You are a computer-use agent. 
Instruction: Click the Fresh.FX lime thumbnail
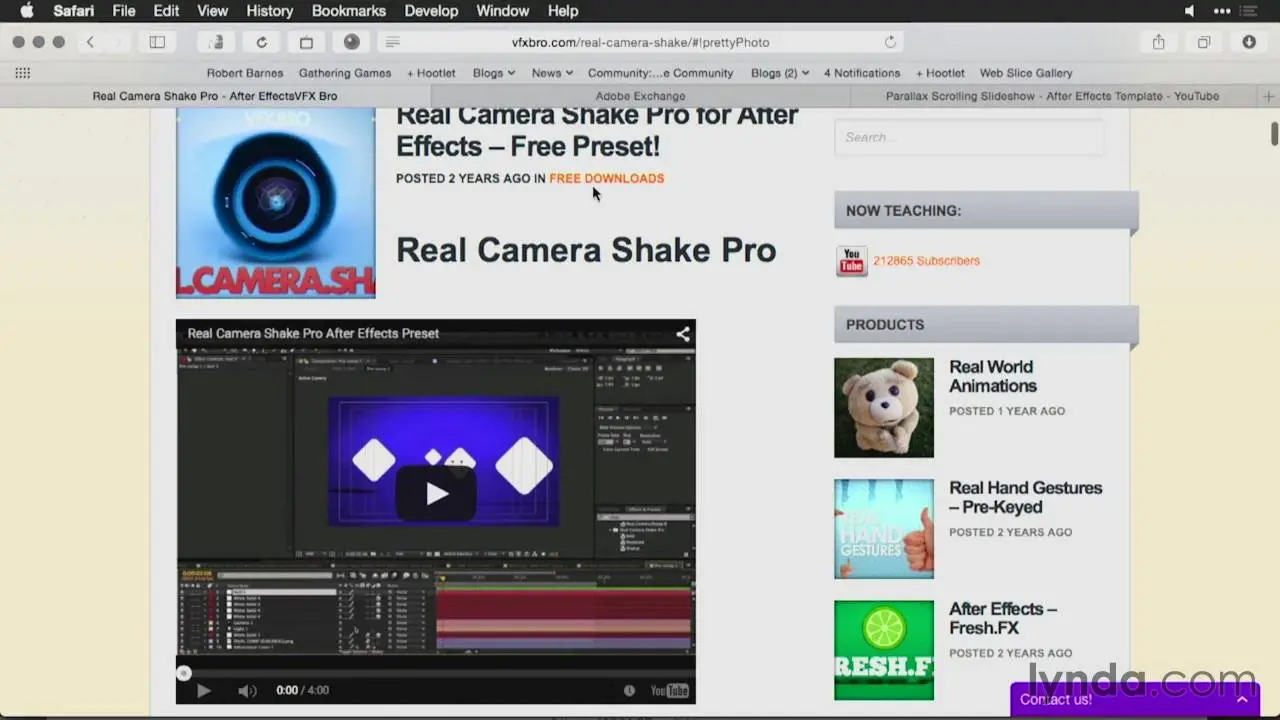tap(884, 650)
